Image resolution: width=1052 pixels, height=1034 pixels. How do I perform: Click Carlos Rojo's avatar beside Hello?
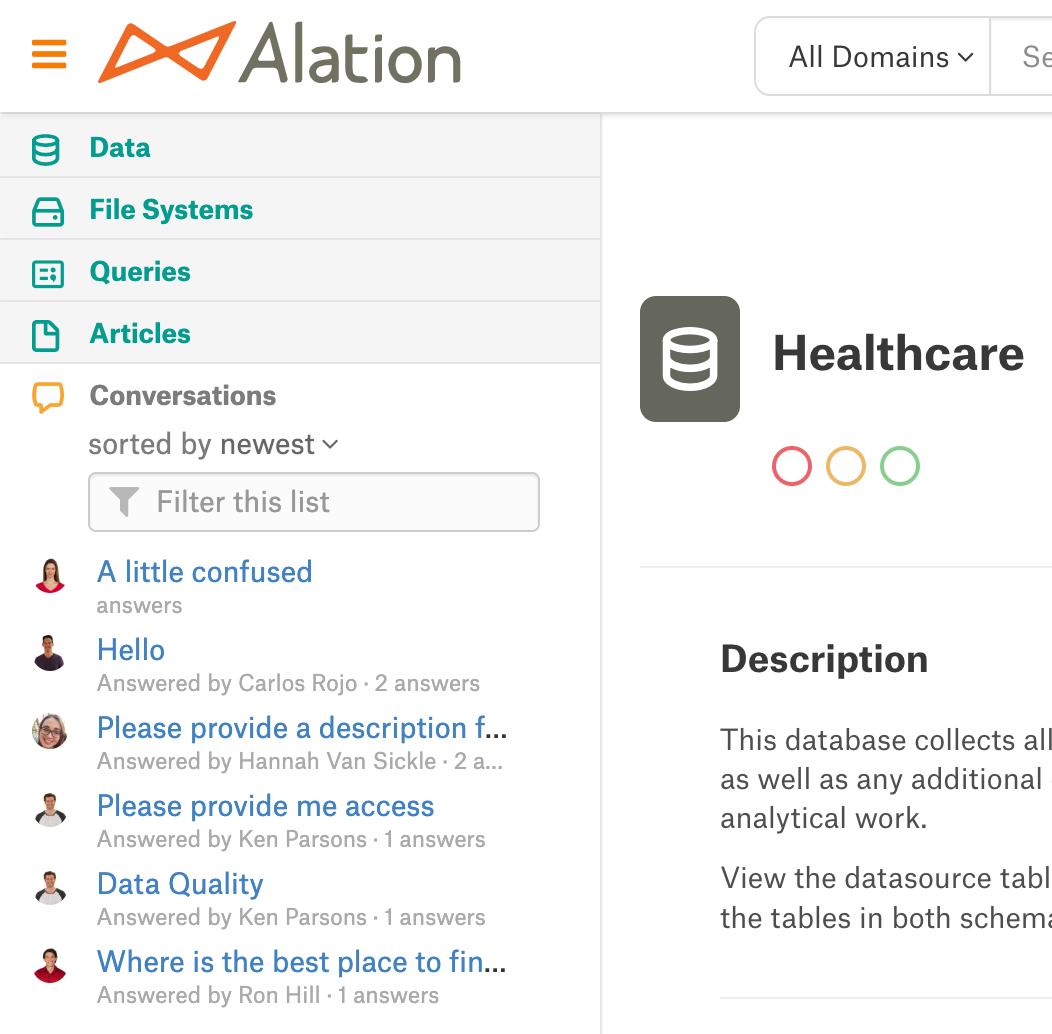pyautogui.click(x=50, y=653)
